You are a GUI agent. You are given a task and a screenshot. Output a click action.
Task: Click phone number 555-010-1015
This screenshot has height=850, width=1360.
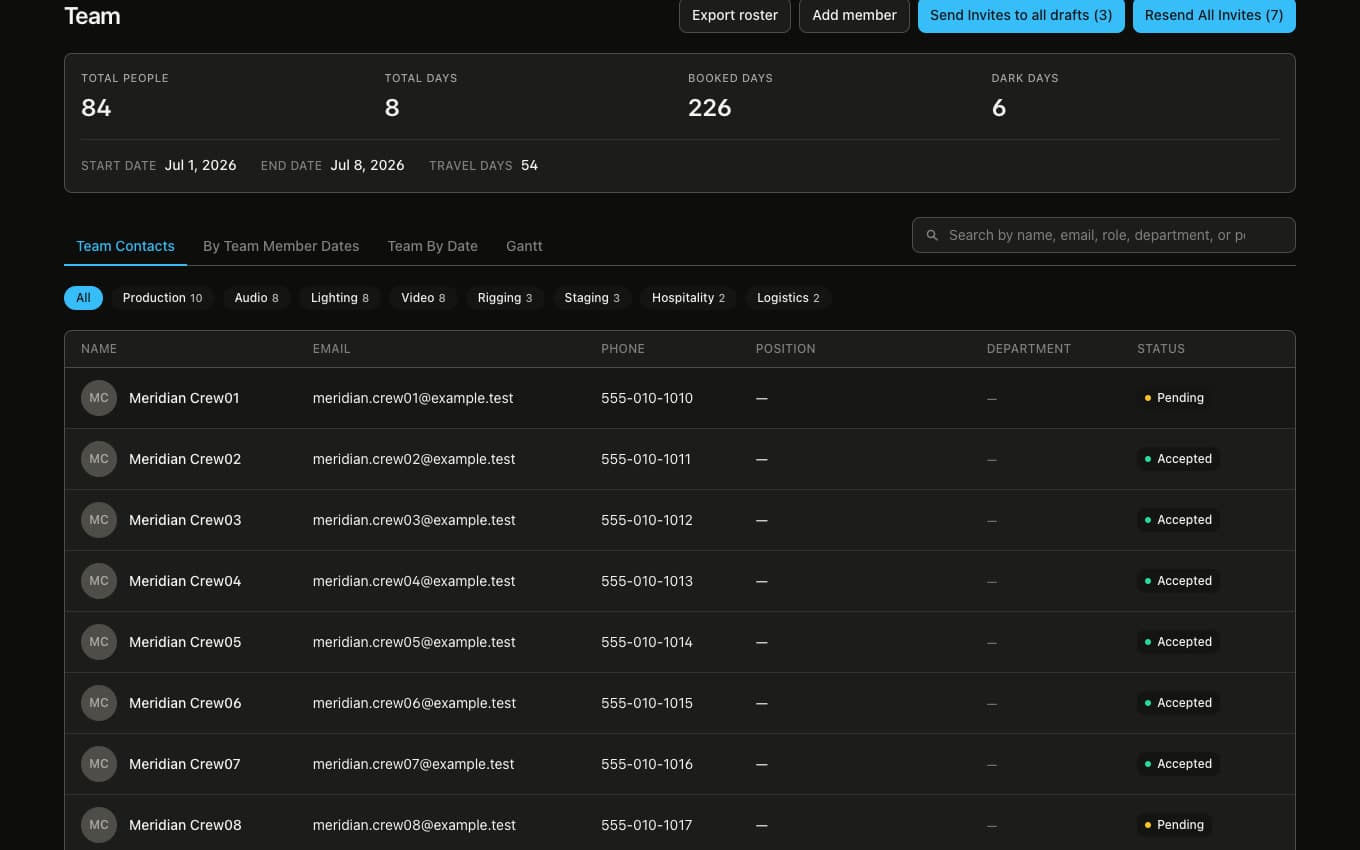pyautogui.click(x=647, y=703)
